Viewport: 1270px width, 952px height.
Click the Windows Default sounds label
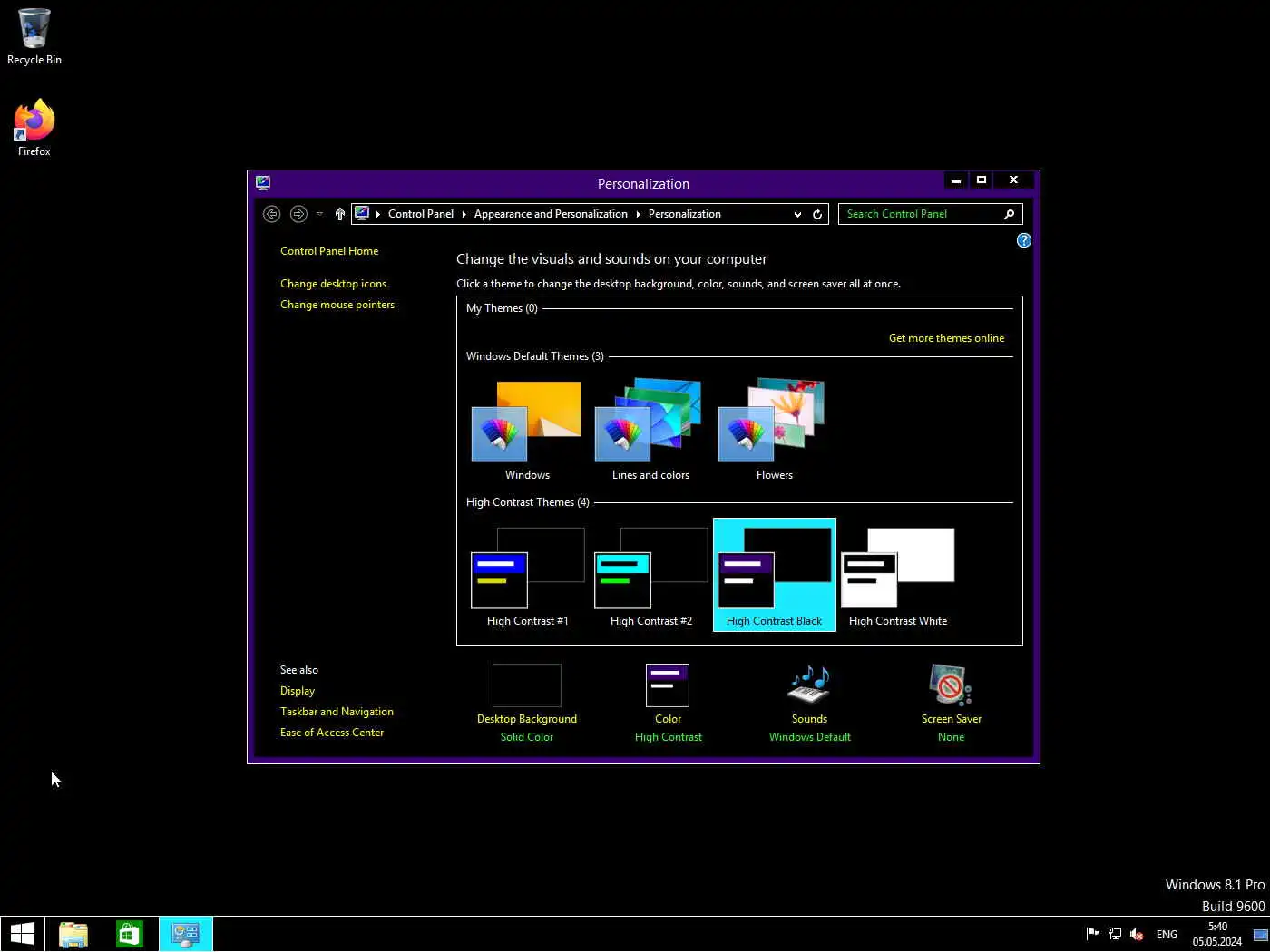pyautogui.click(x=810, y=737)
